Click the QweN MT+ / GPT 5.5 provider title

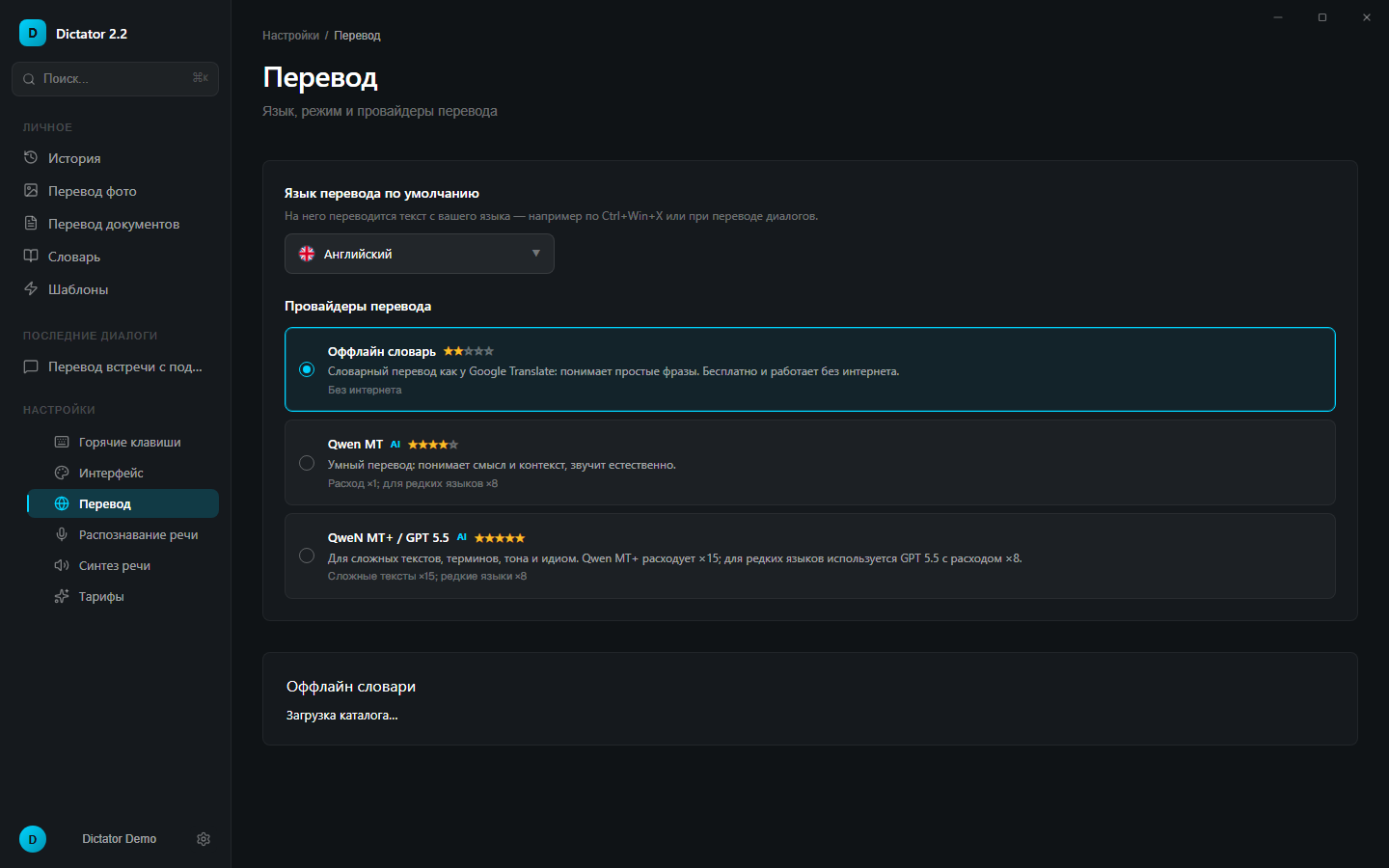coord(389,538)
